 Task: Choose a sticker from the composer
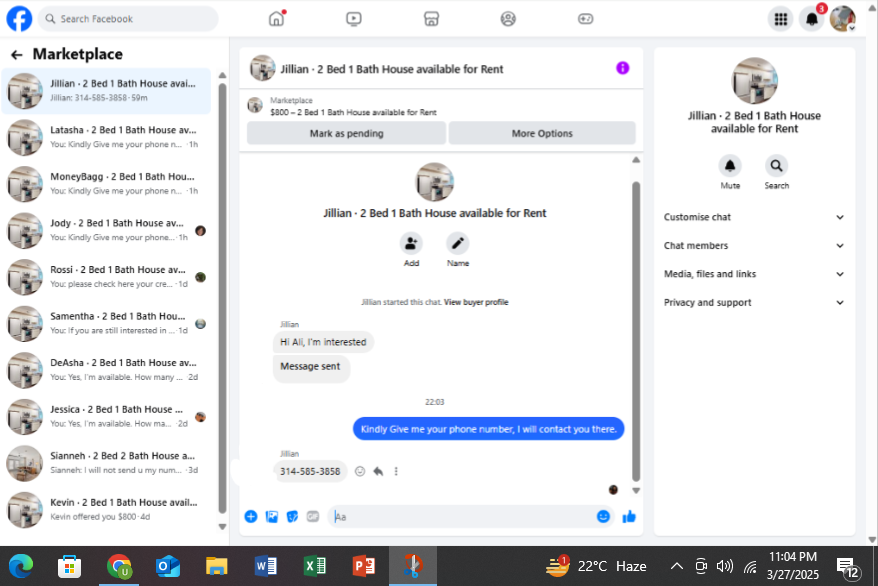click(292, 517)
